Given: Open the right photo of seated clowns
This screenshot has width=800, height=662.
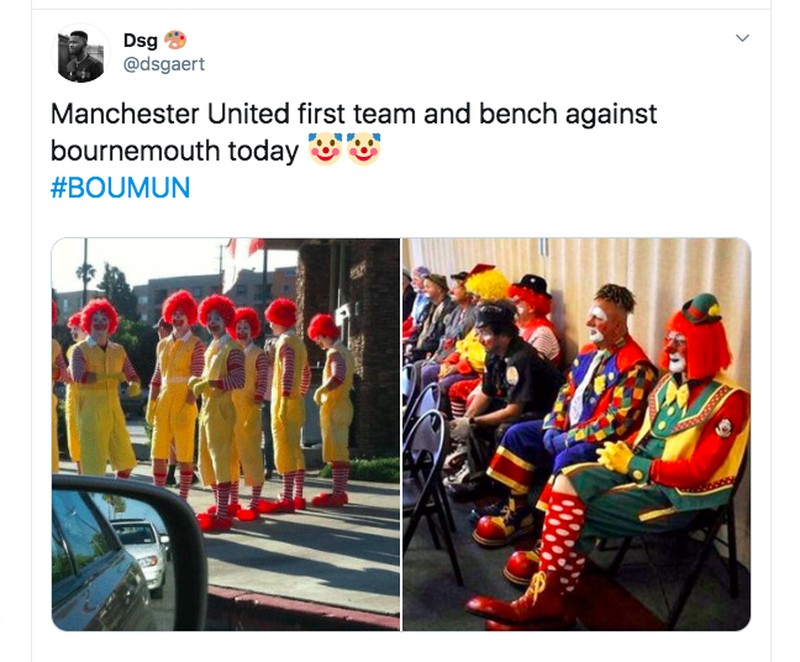Looking at the screenshot, I should [577, 434].
